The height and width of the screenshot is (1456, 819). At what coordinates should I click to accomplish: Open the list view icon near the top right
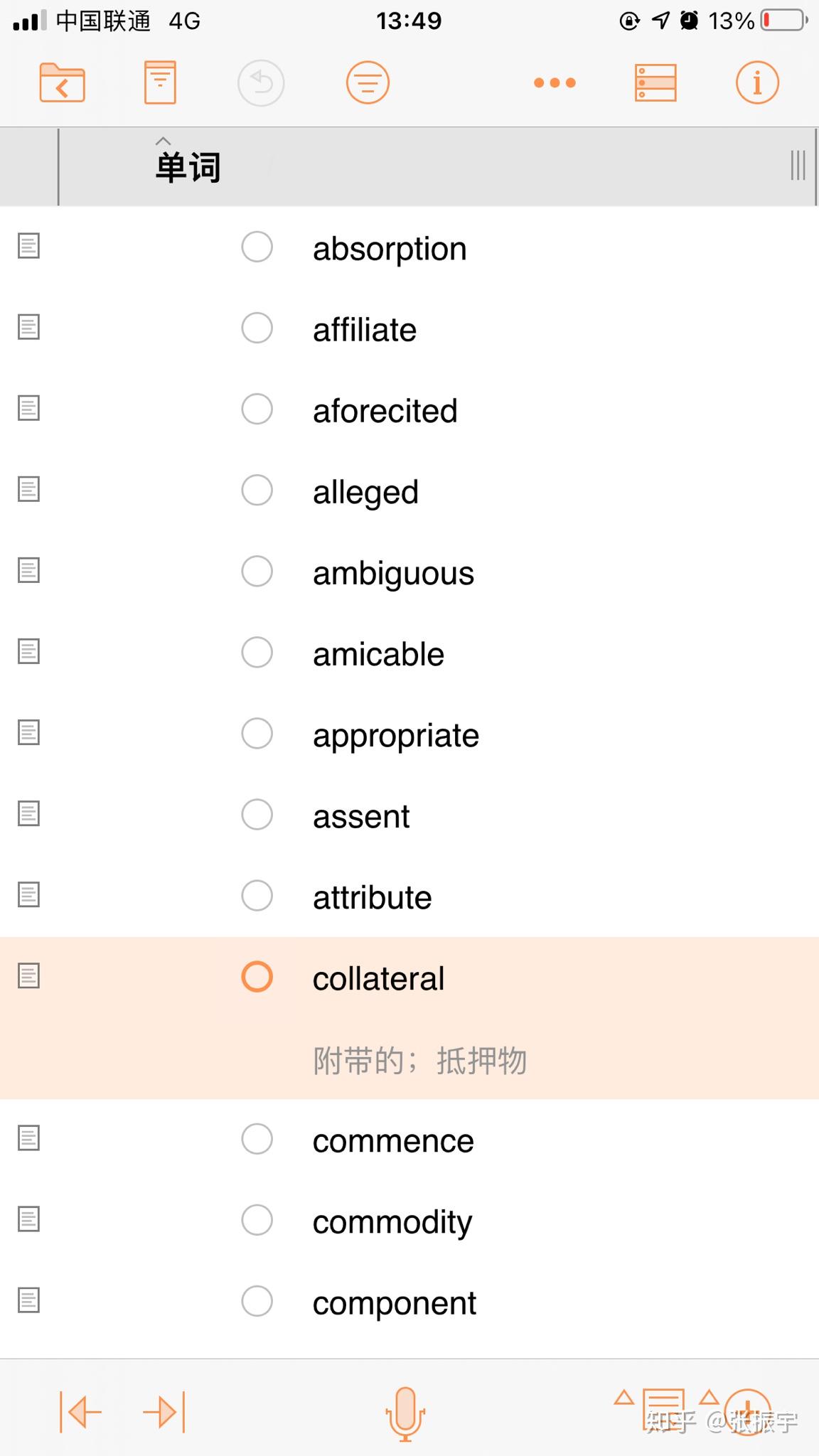(653, 82)
